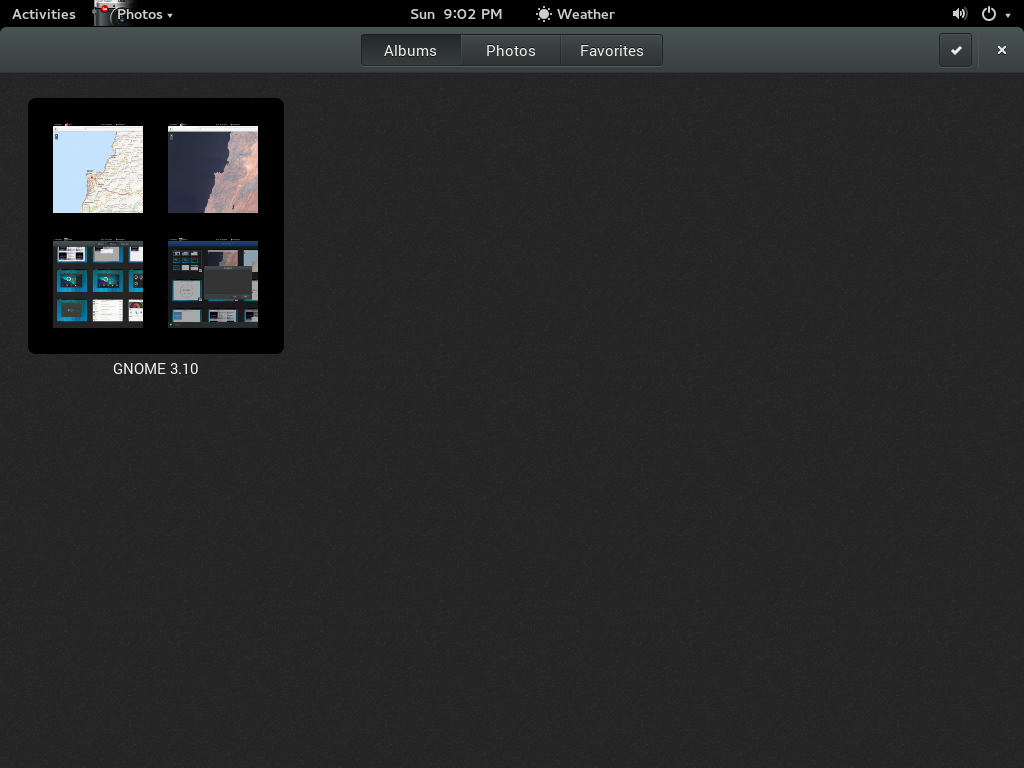The height and width of the screenshot is (768, 1024).
Task: Switch to the Photos tab
Action: coord(511,50)
